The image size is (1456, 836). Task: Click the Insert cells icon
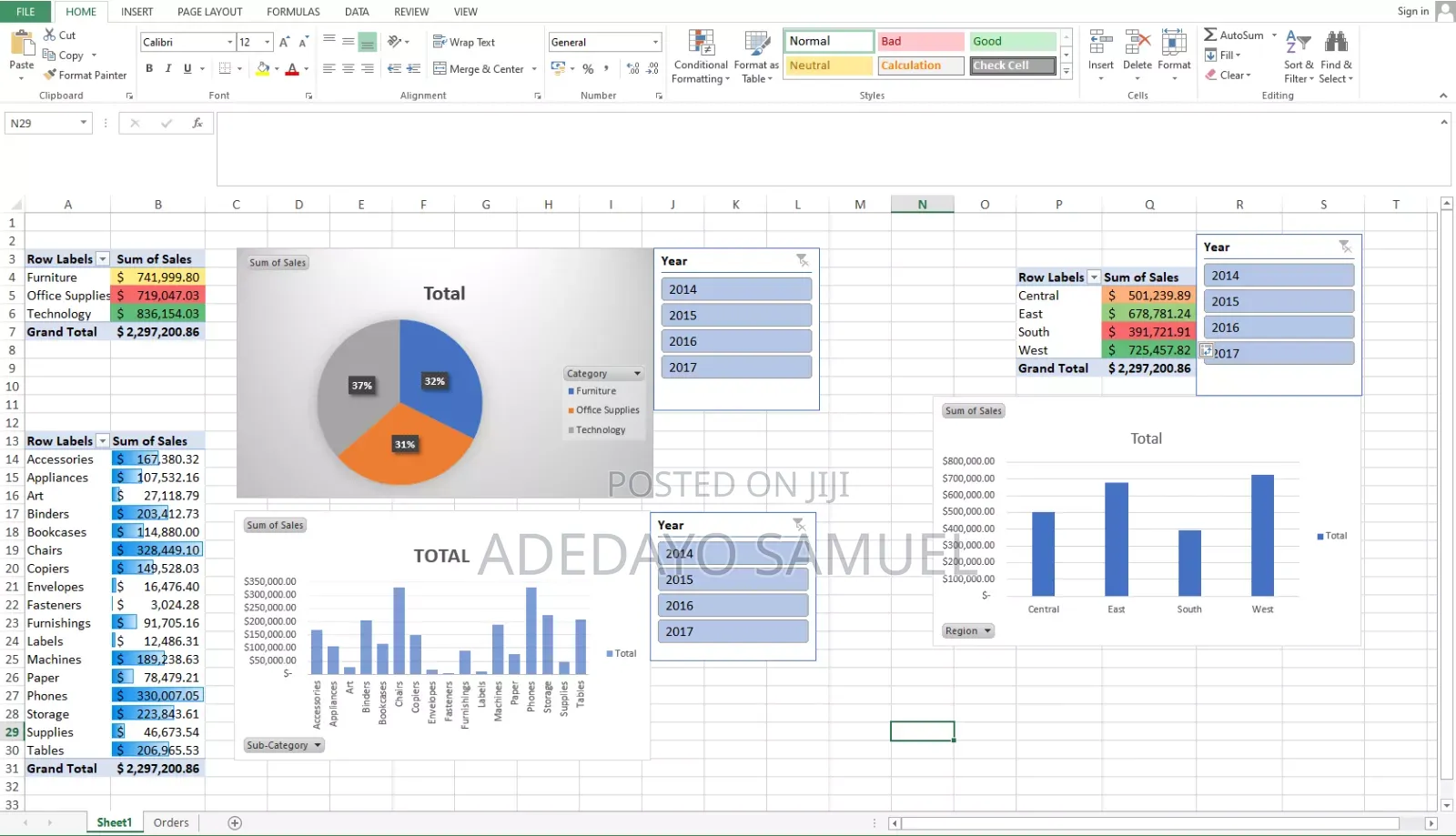[x=1100, y=43]
